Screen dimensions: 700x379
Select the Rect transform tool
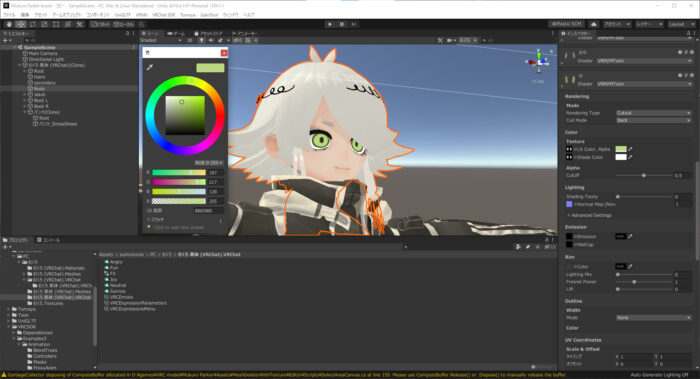(56, 24)
